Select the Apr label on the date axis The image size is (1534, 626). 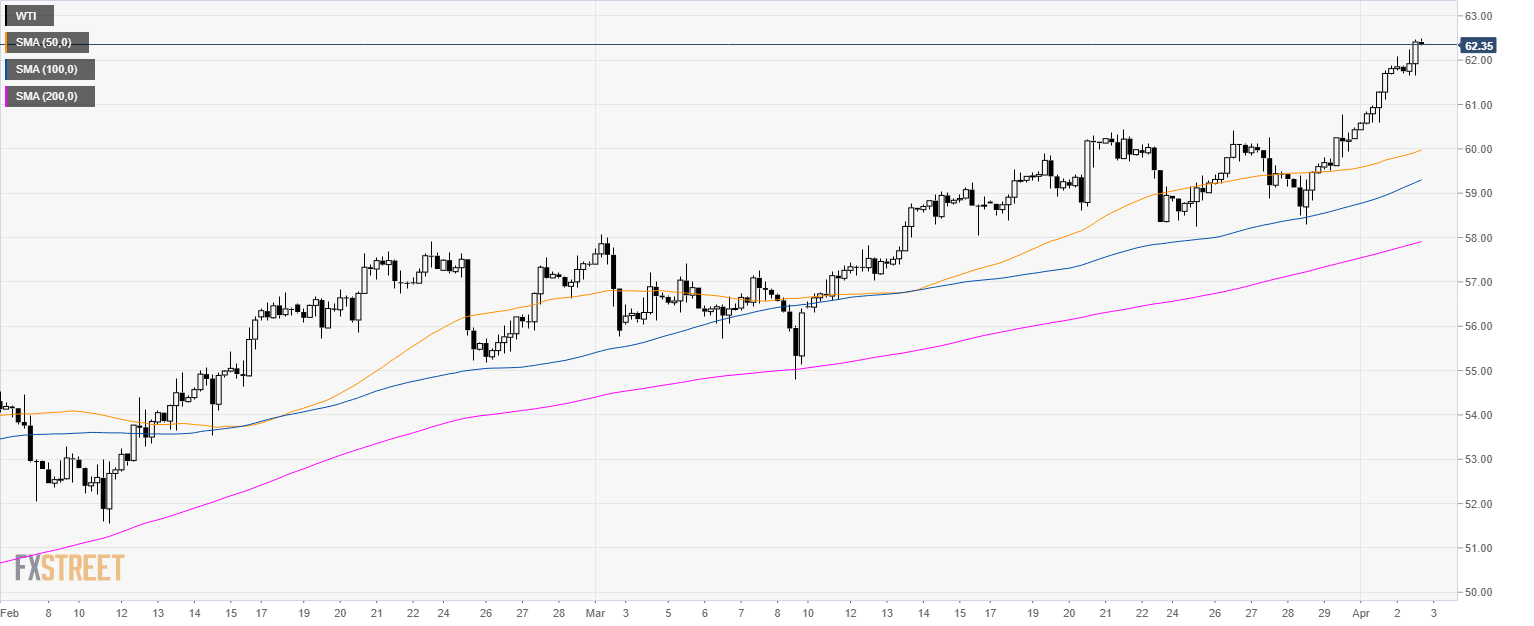pos(1360,610)
